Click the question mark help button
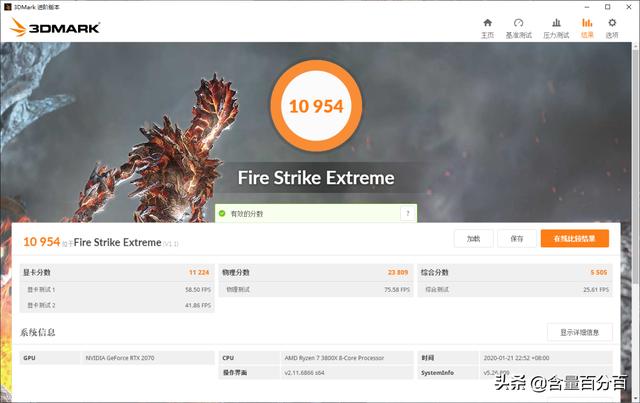This screenshot has height=403, width=640. (x=407, y=213)
